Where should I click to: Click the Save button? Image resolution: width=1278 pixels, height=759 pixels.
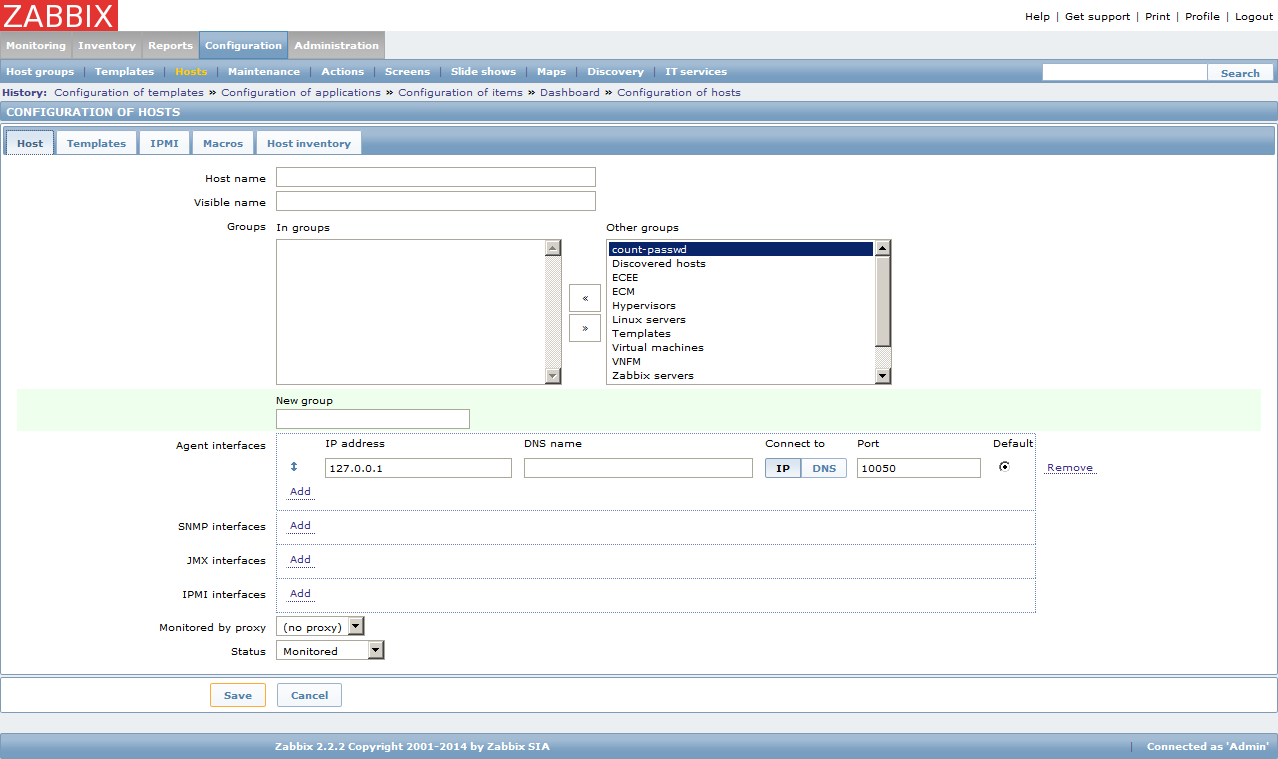pyautogui.click(x=238, y=695)
